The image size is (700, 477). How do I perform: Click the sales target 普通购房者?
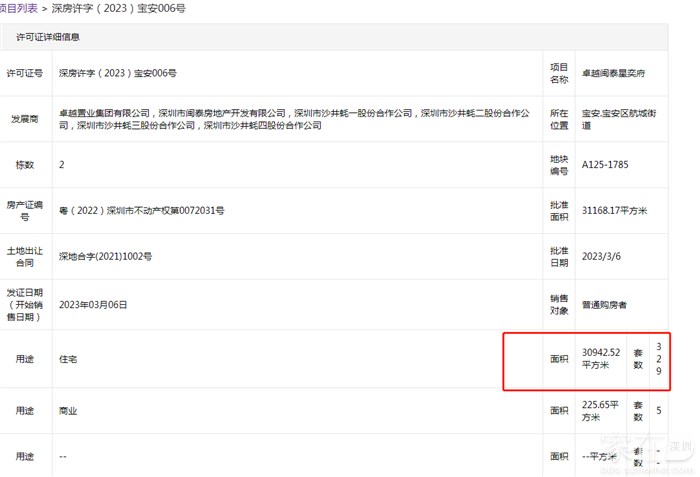coord(606,303)
